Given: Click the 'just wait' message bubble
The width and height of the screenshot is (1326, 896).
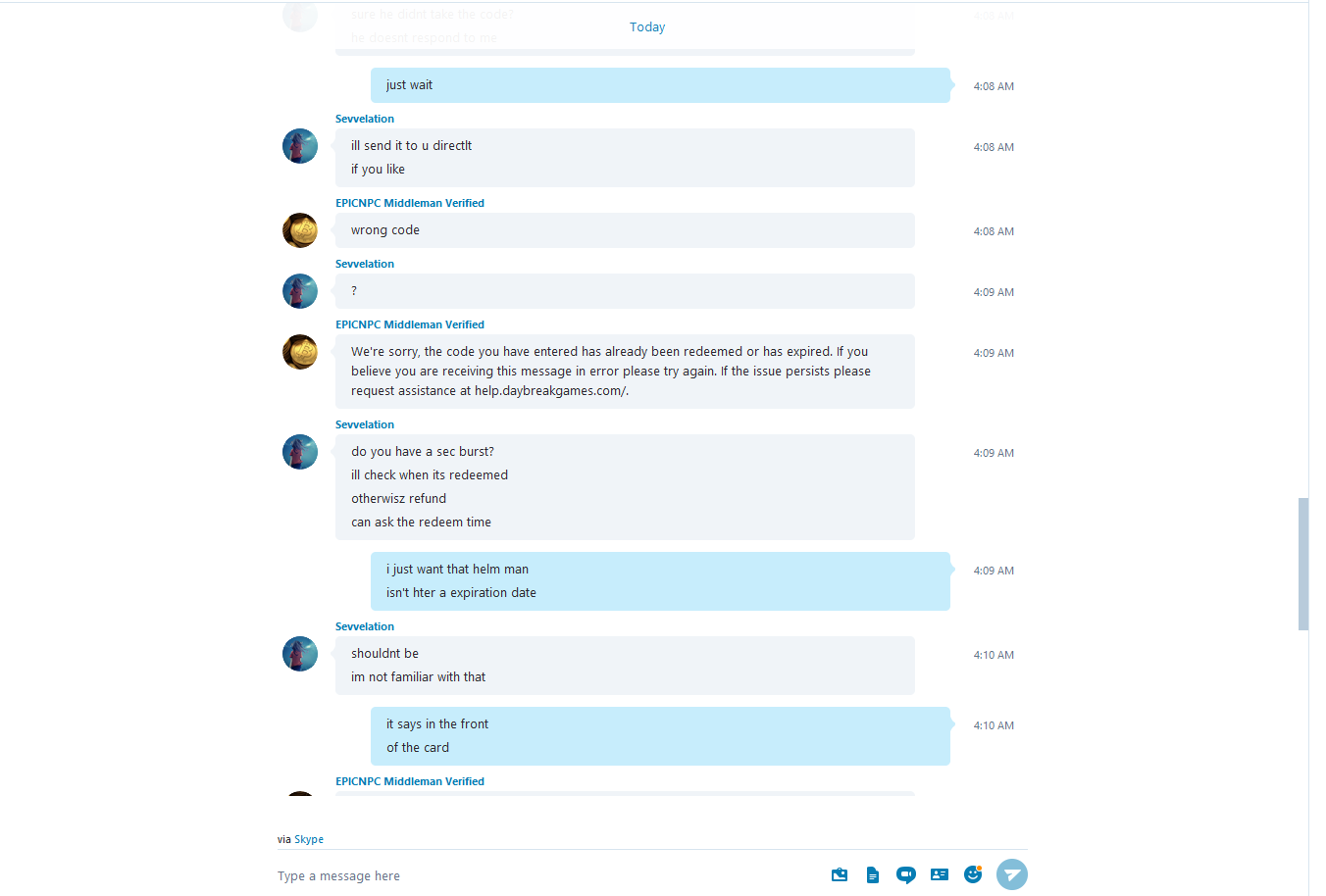Looking at the screenshot, I should click(660, 85).
